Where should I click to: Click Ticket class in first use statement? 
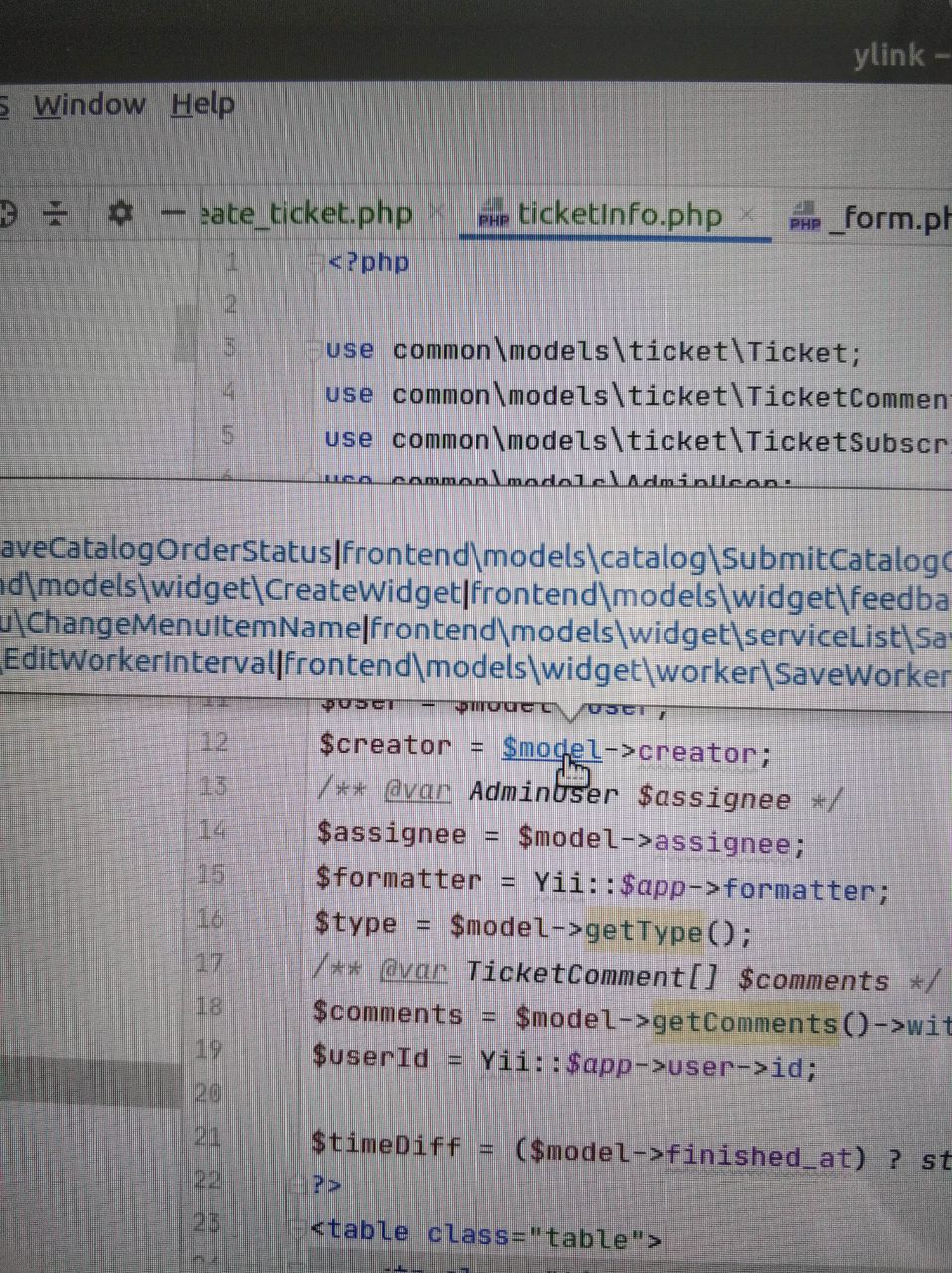[797, 352]
